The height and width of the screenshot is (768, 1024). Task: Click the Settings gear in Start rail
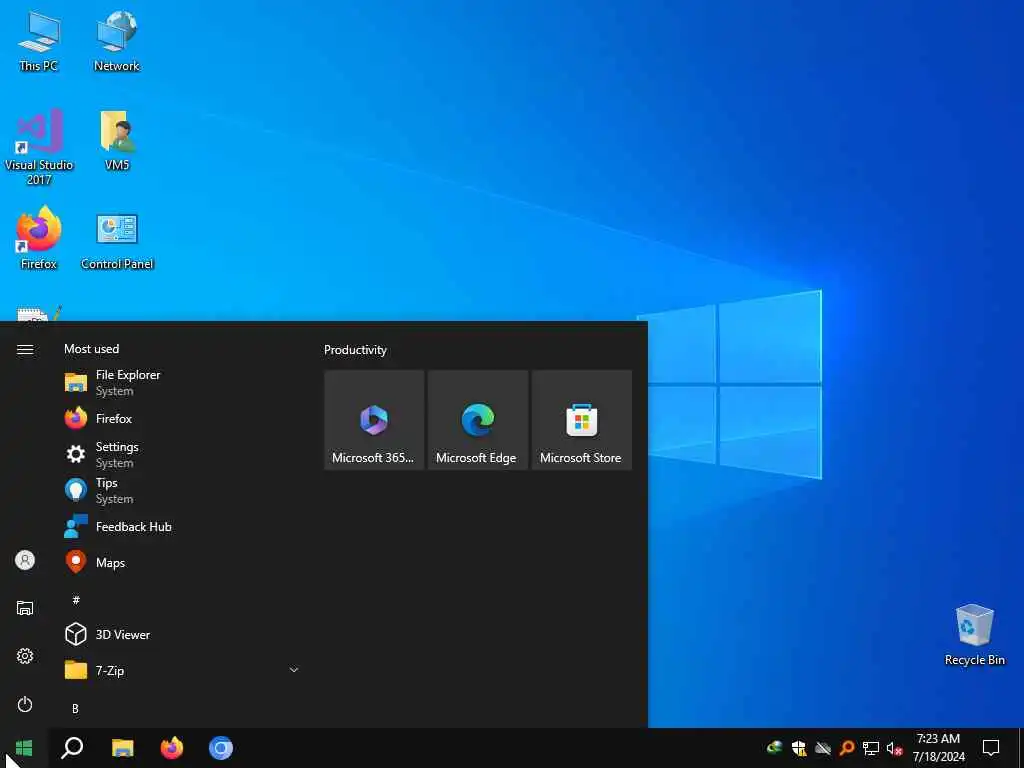pyautogui.click(x=25, y=656)
